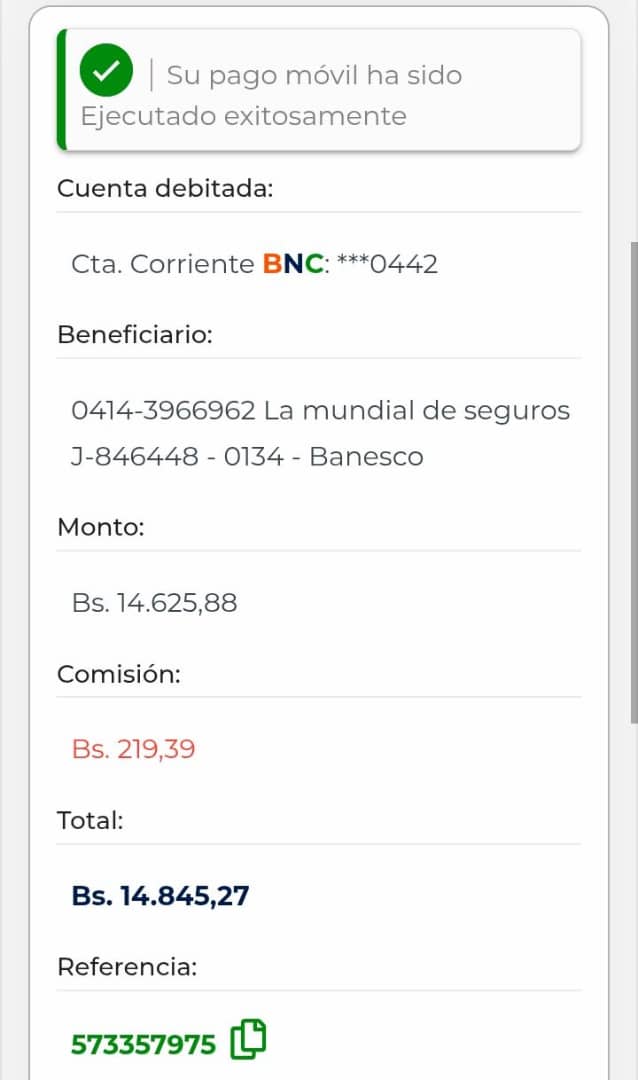
Task: Select the 'Su pago móvil ha sido' message
Action: (x=314, y=75)
